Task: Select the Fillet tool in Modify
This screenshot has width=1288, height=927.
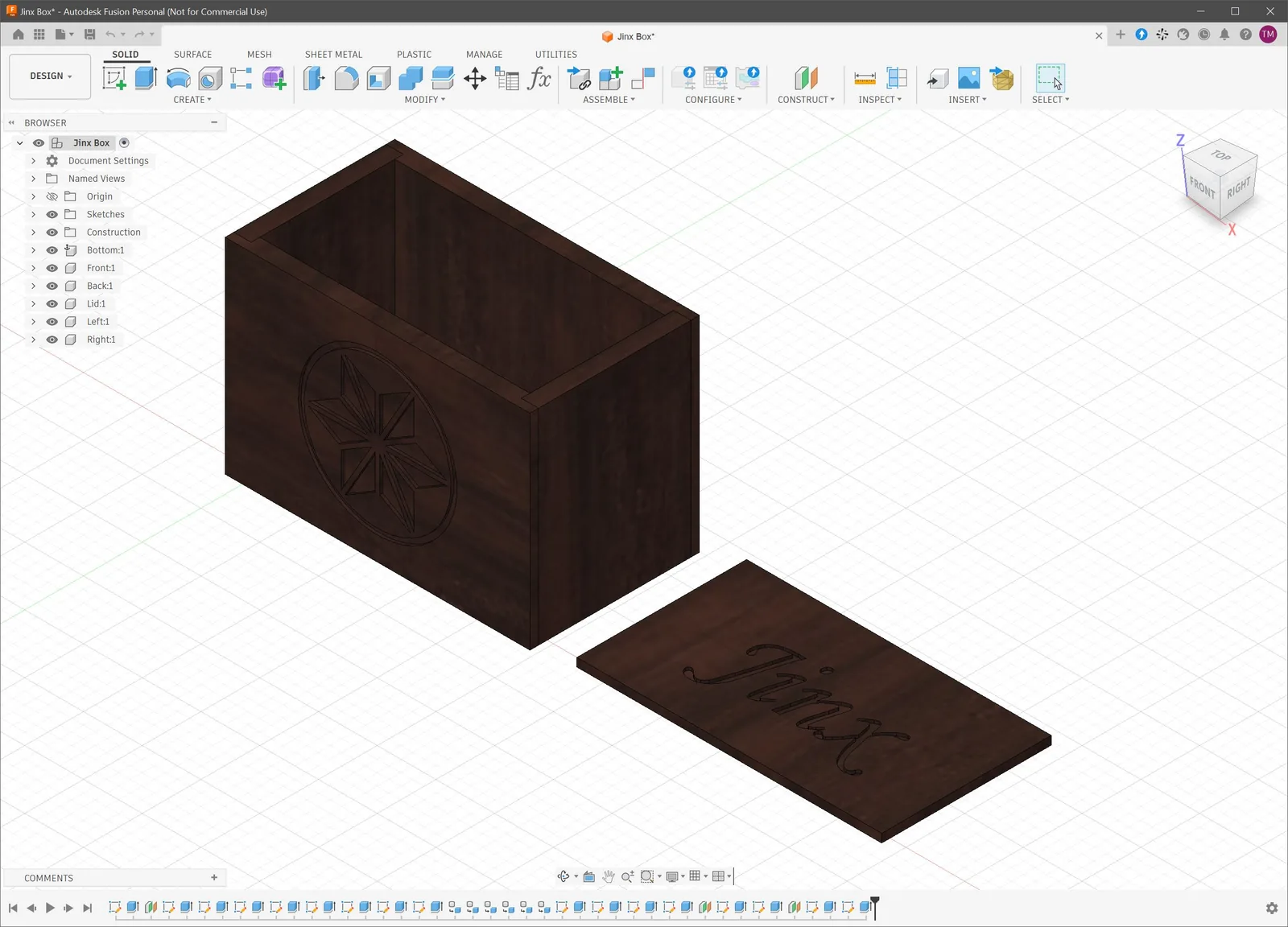Action: [346, 78]
